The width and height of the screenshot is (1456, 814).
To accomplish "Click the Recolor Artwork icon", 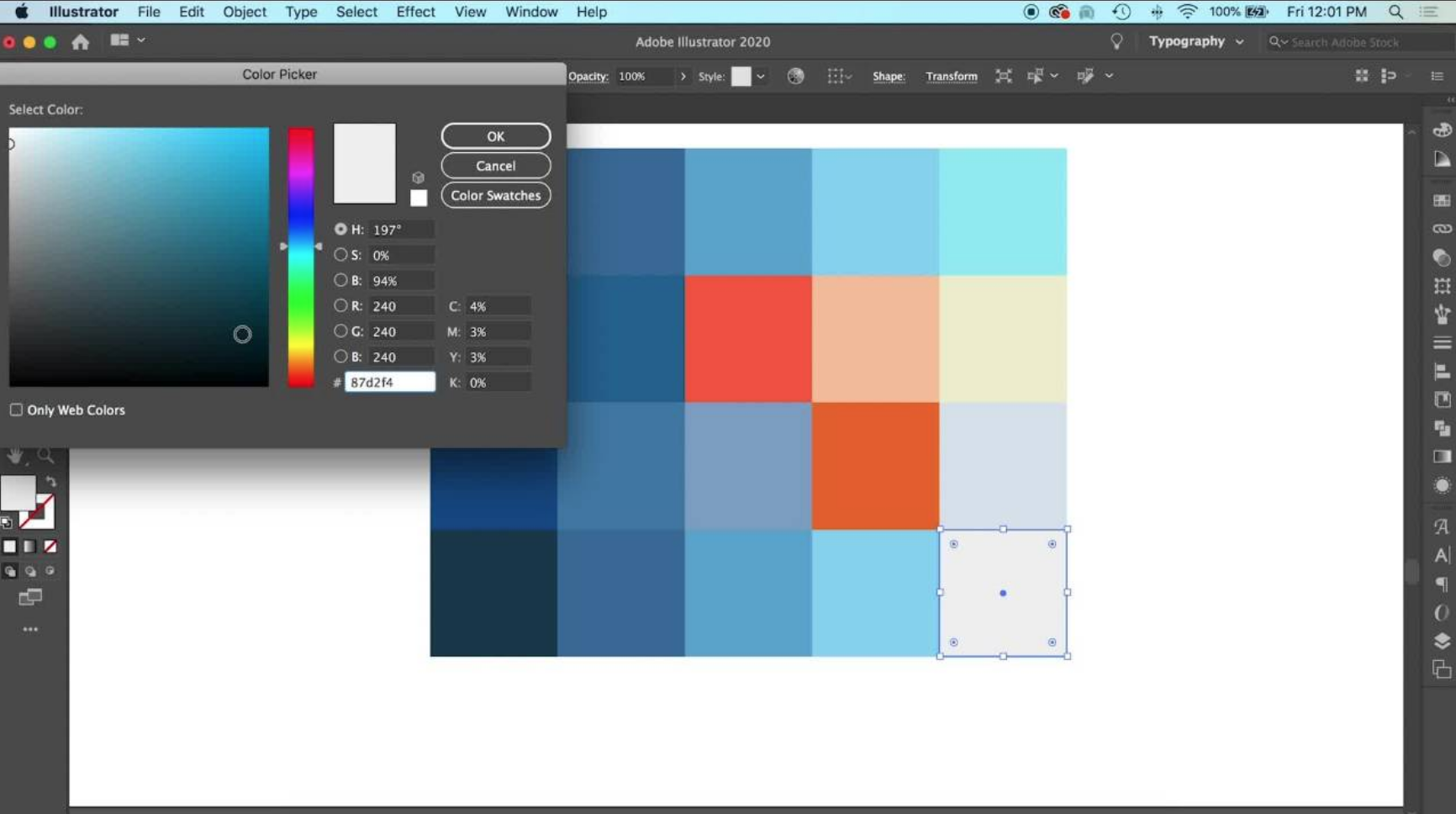I will click(795, 76).
